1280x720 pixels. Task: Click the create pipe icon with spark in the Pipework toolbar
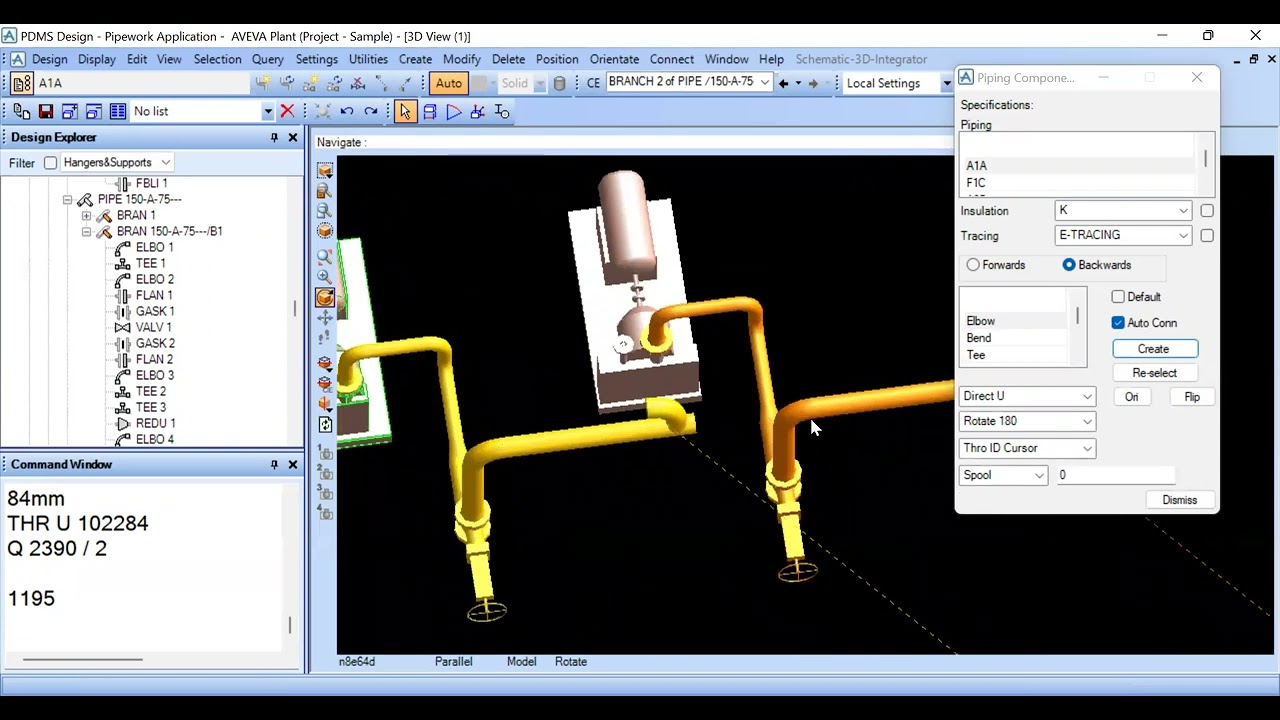tap(263, 83)
